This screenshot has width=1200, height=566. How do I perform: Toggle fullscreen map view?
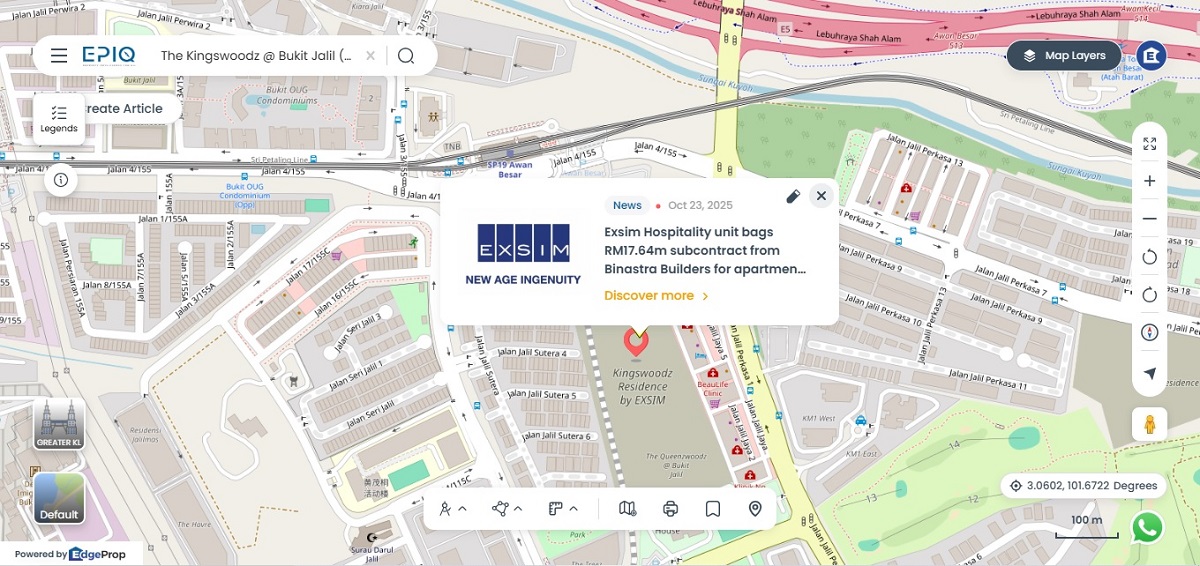pos(1149,144)
